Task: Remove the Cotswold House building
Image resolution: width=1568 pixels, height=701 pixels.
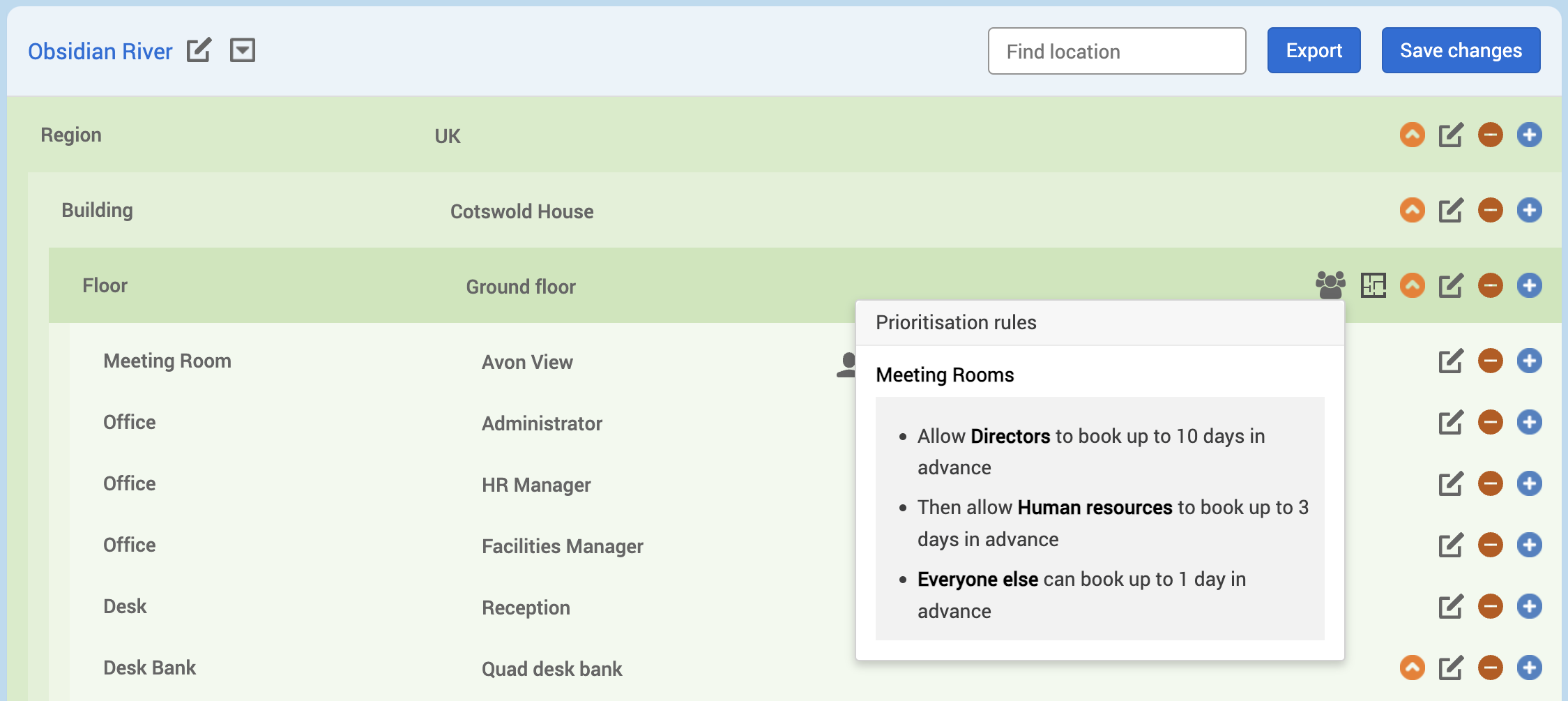Action: coord(1490,210)
